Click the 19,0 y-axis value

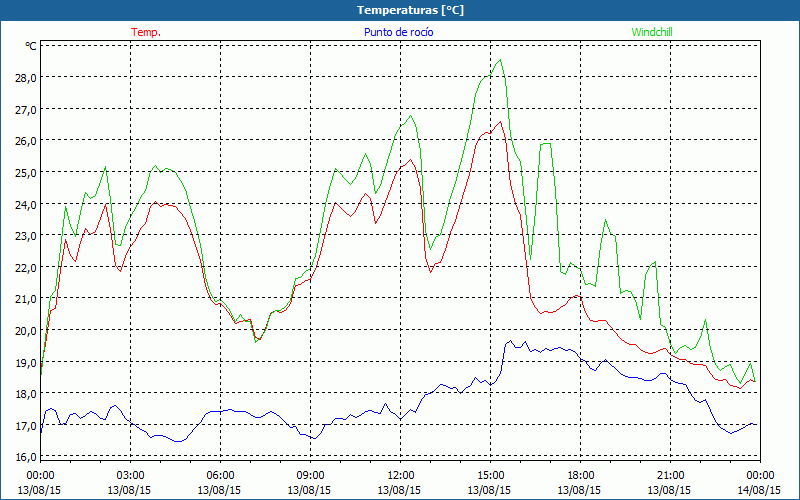click(x=27, y=362)
